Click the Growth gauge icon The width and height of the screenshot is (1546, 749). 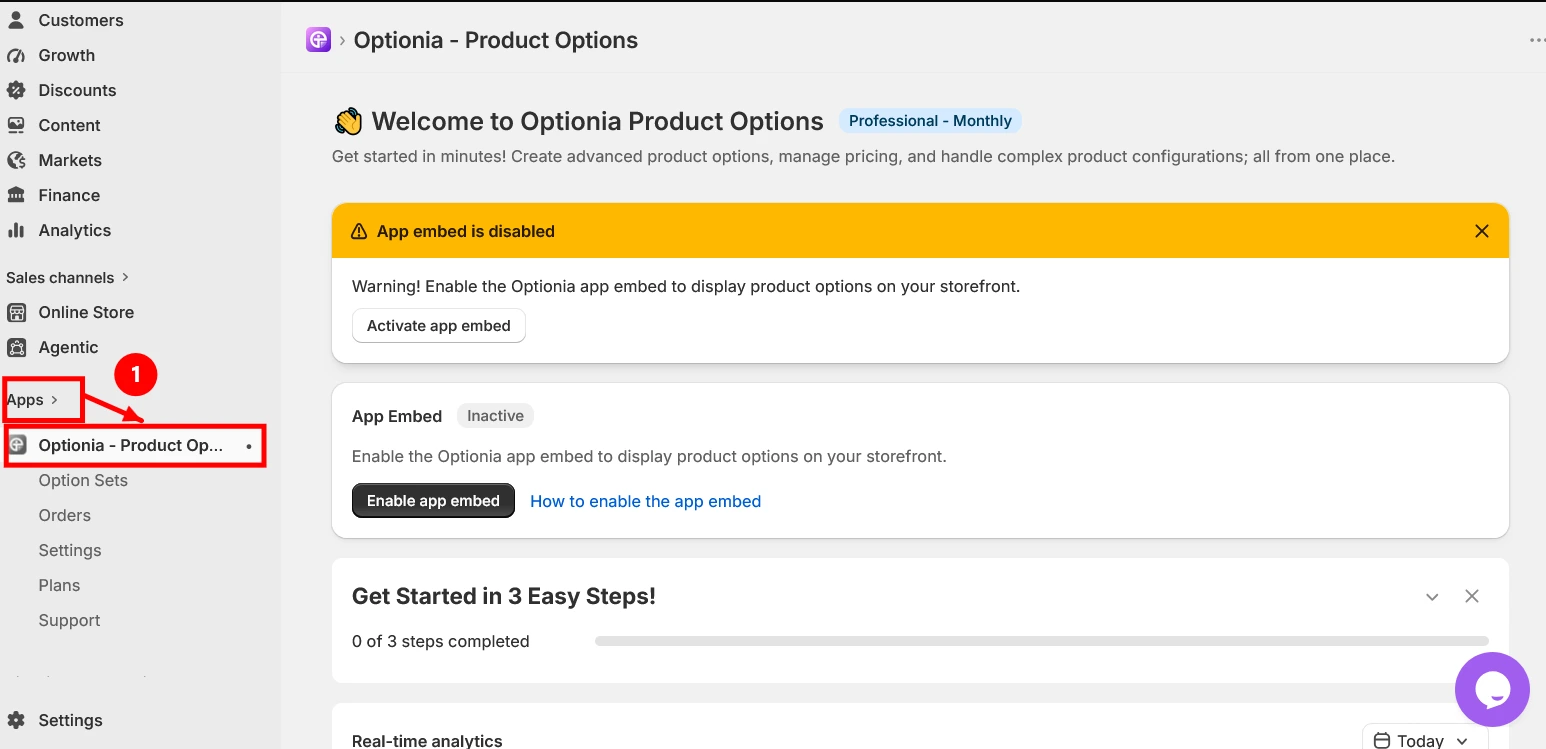tap(16, 55)
